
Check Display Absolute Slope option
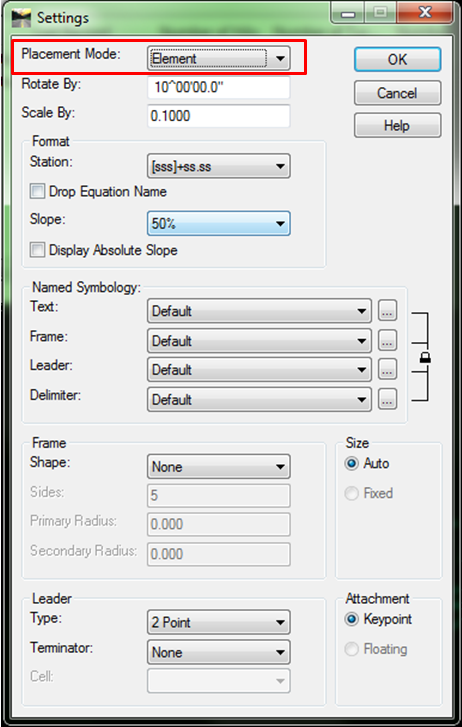tap(38, 250)
